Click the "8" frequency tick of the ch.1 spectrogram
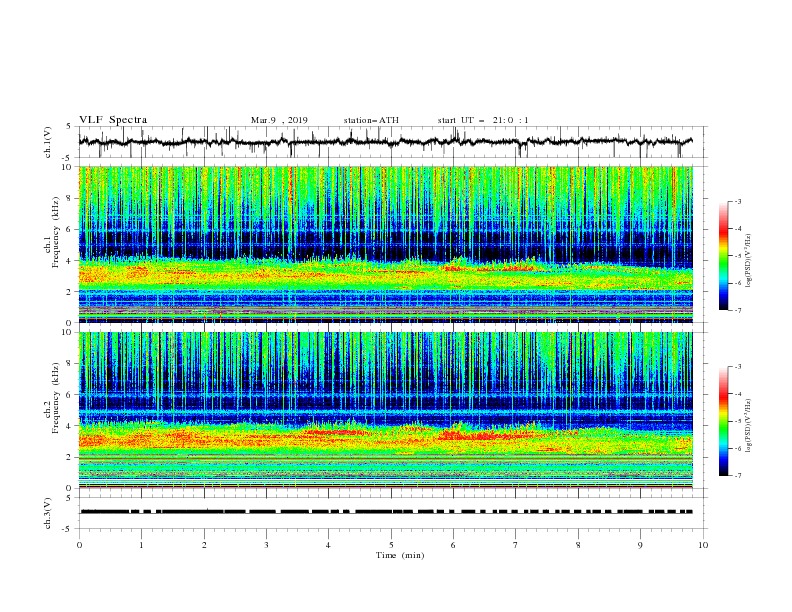This screenshot has width=792, height=612. (x=71, y=198)
